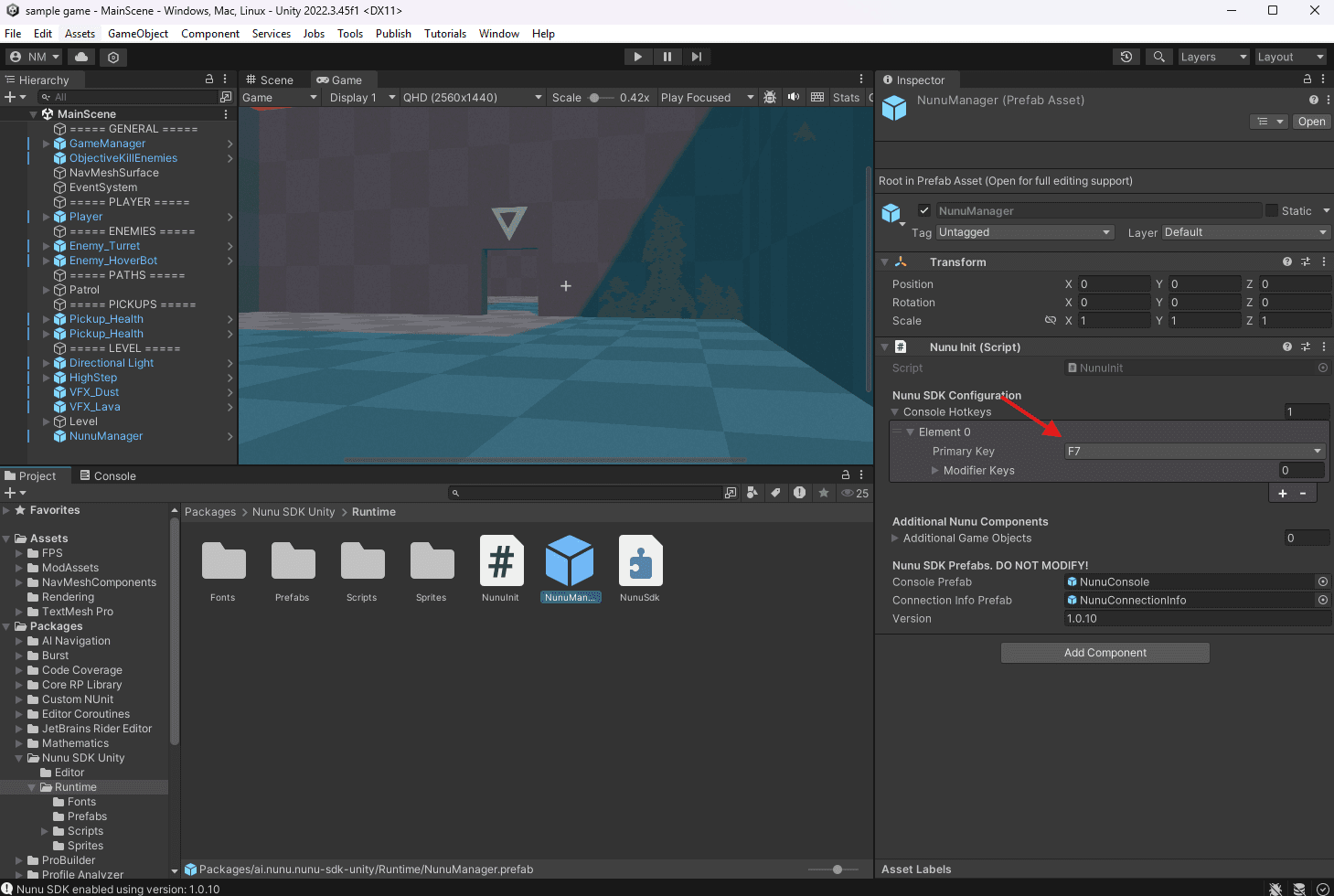Mute audio in Game view
The width and height of the screenshot is (1334, 896).
(794, 97)
